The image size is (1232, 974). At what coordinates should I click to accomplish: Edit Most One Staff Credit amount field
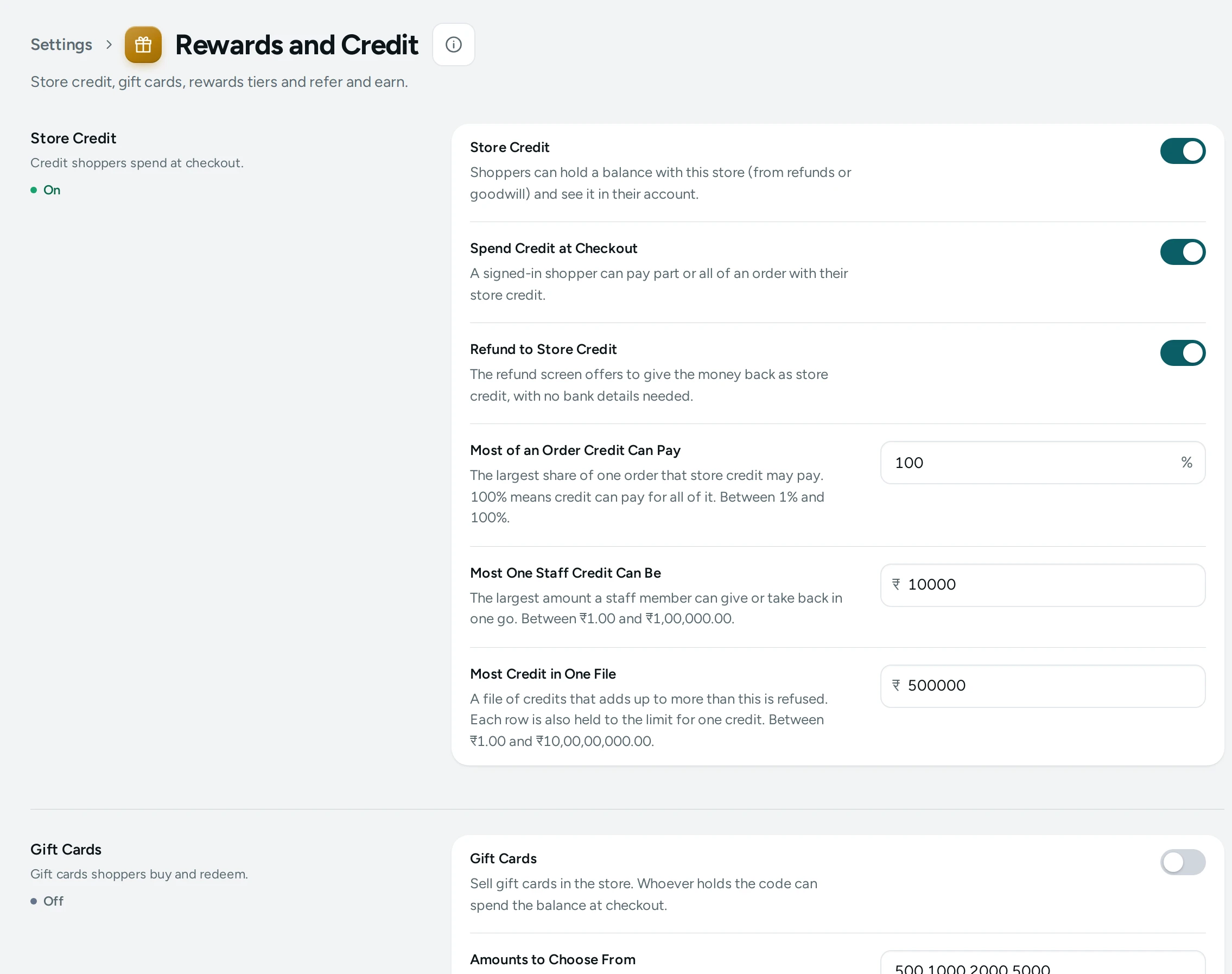coord(1043,585)
